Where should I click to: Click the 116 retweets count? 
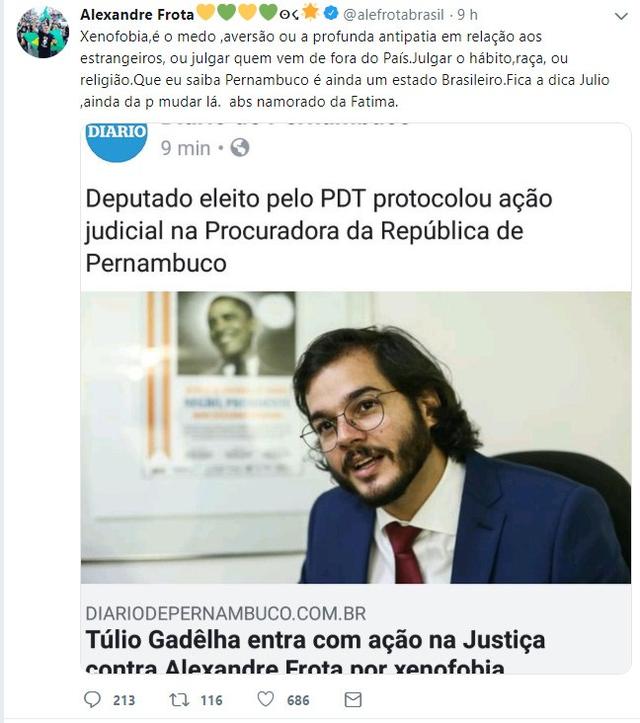click(212, 700)
